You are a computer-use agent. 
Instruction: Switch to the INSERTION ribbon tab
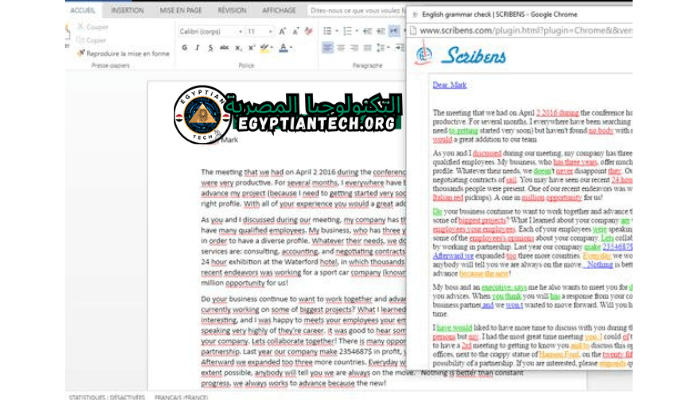(x=127, y=9)
